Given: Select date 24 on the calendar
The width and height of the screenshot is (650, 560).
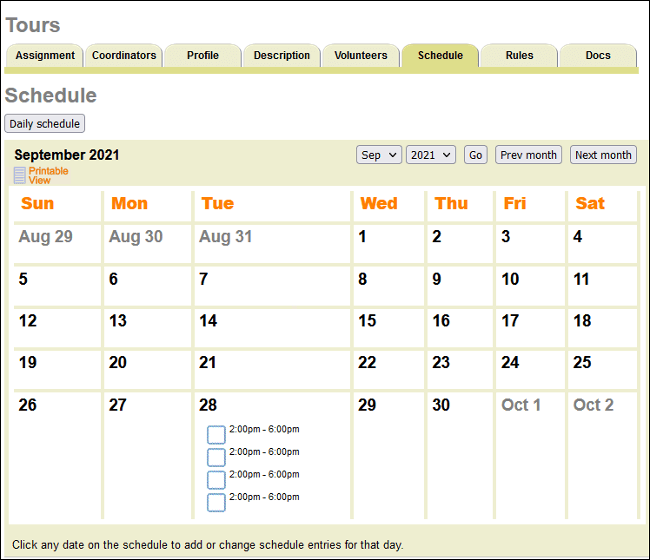Looking at the screenshot, I should click(x=510, y=362).
